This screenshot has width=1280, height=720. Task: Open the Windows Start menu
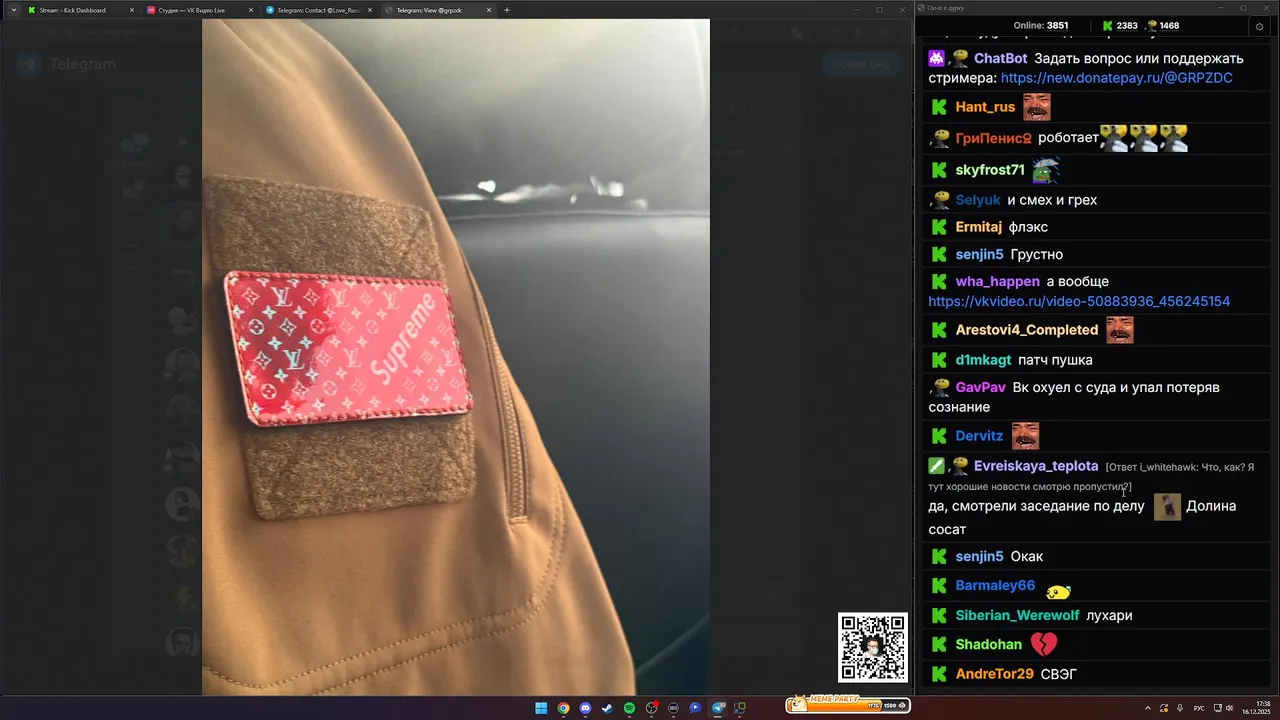(541, 708)
